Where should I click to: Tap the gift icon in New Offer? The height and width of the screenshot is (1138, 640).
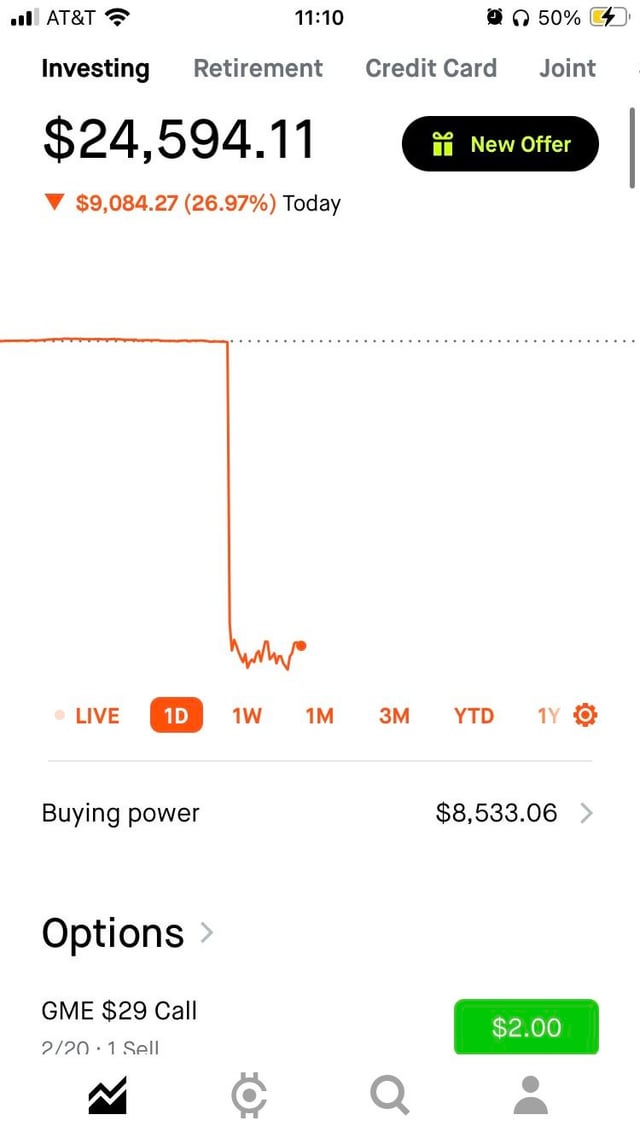443,145
